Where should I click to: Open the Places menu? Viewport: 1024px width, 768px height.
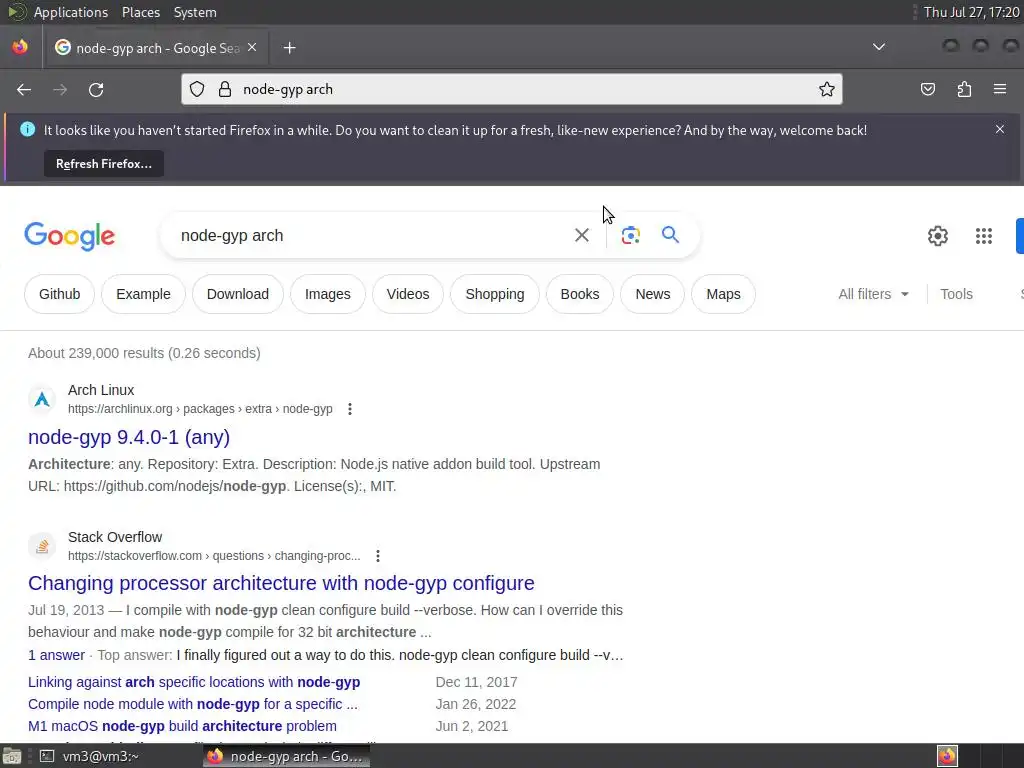[140, 12]
